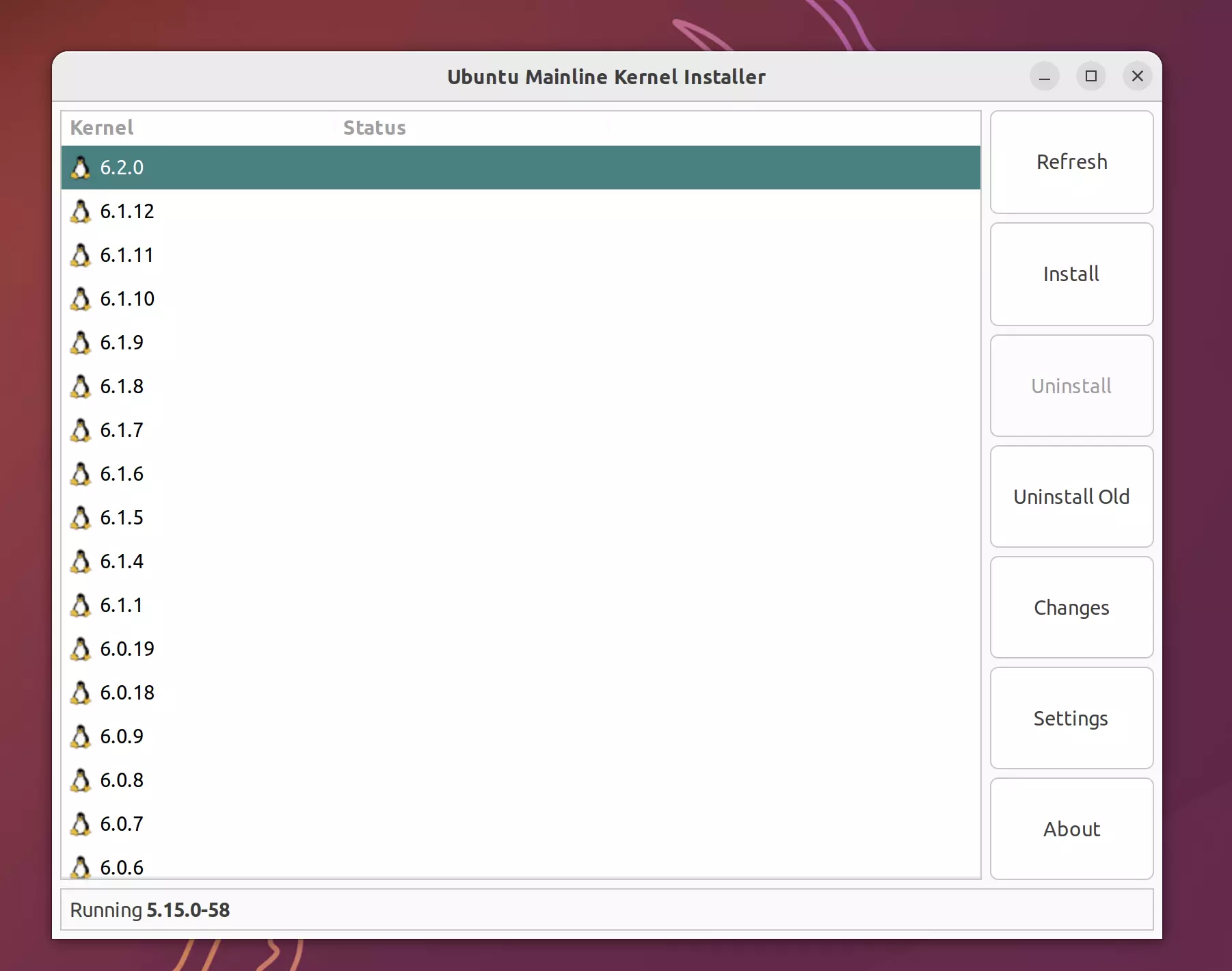Screen dimensions: 1232x971
Task: Click the penguin icon beside kernel 6.0.18
Action: [x=81, y=693]
